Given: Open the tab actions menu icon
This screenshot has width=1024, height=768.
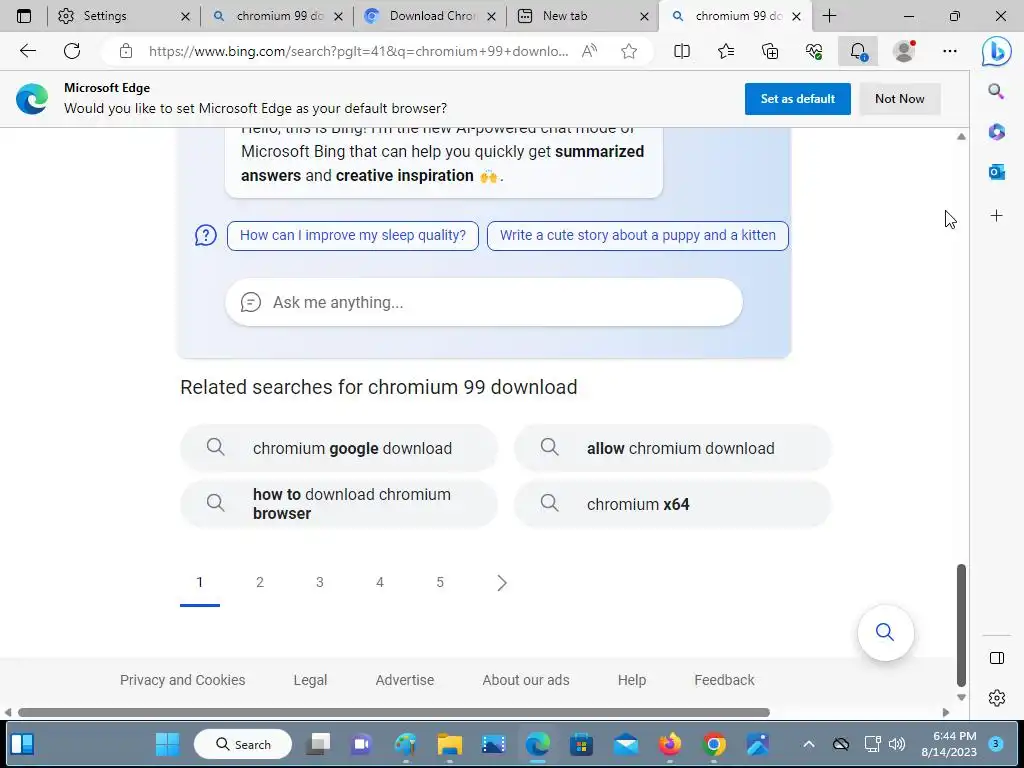Looking at the screenshot, I should [24, 16].
